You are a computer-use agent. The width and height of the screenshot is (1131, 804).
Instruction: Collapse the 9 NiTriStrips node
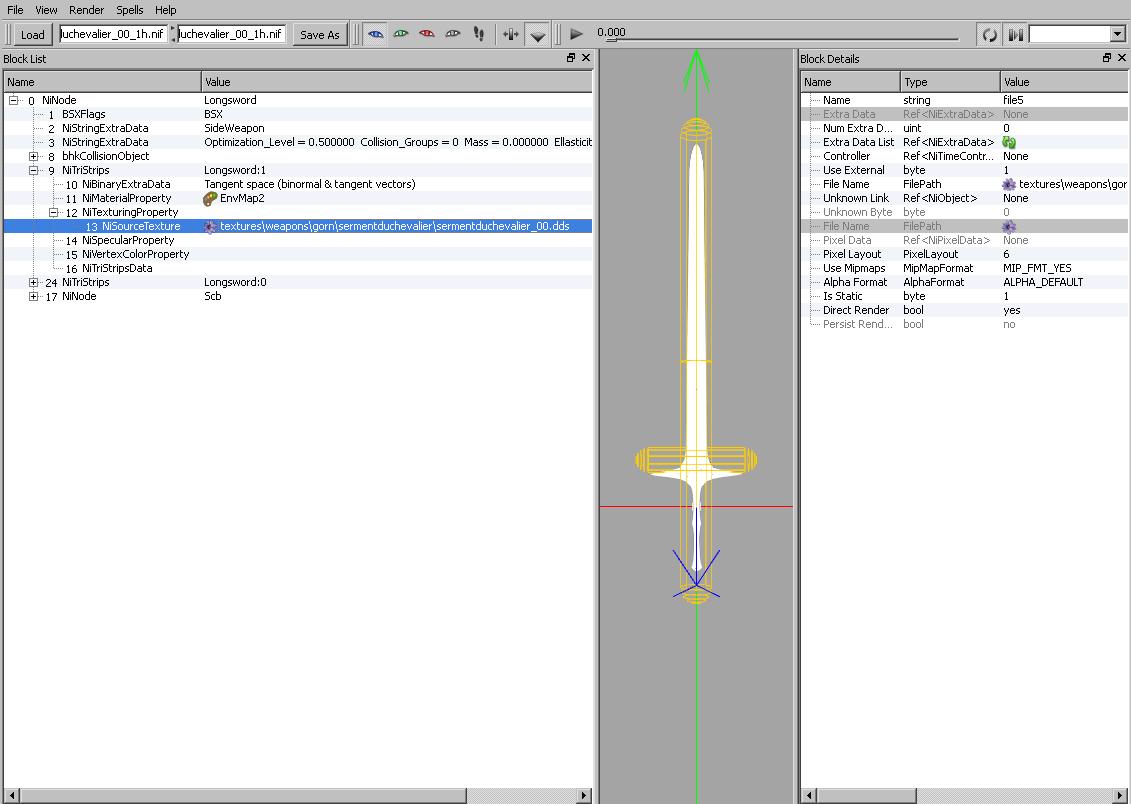click(33, 170)
